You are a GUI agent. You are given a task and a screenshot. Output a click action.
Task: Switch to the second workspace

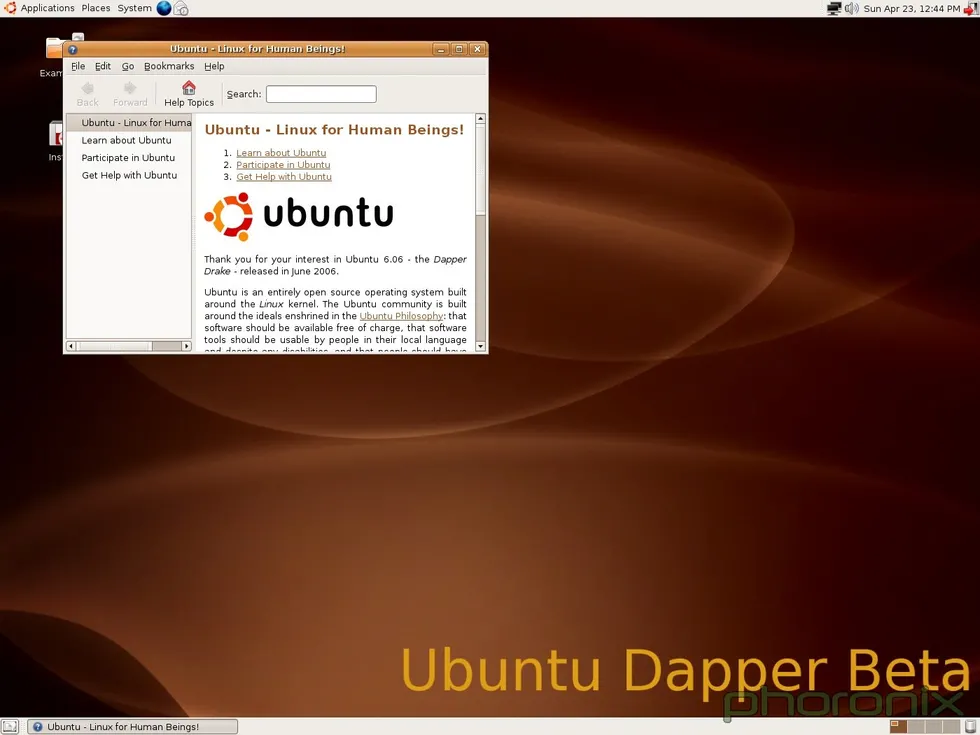click(x=914, y=727)
